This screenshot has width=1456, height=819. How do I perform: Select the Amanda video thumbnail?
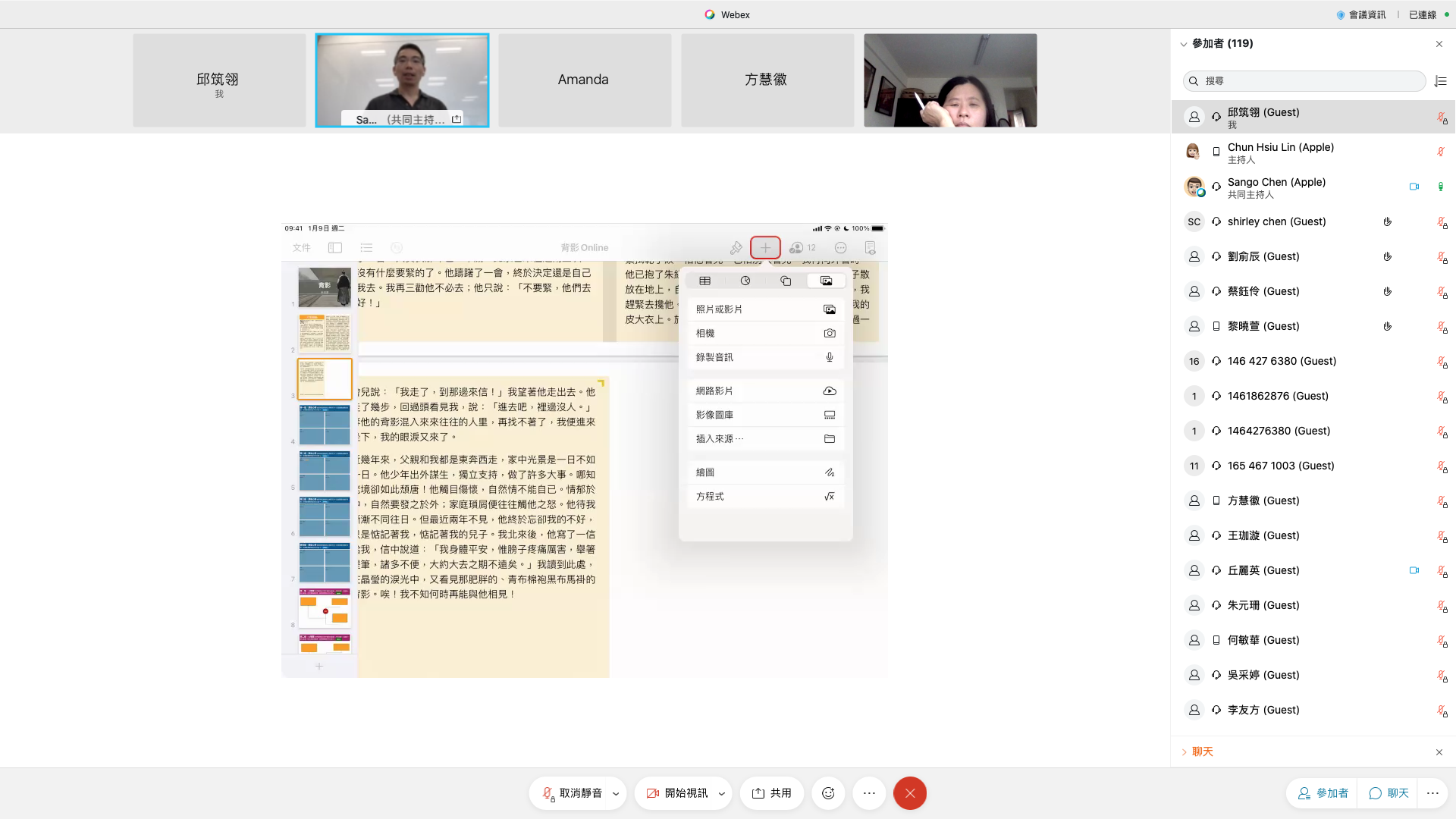(x=584, y=80)
